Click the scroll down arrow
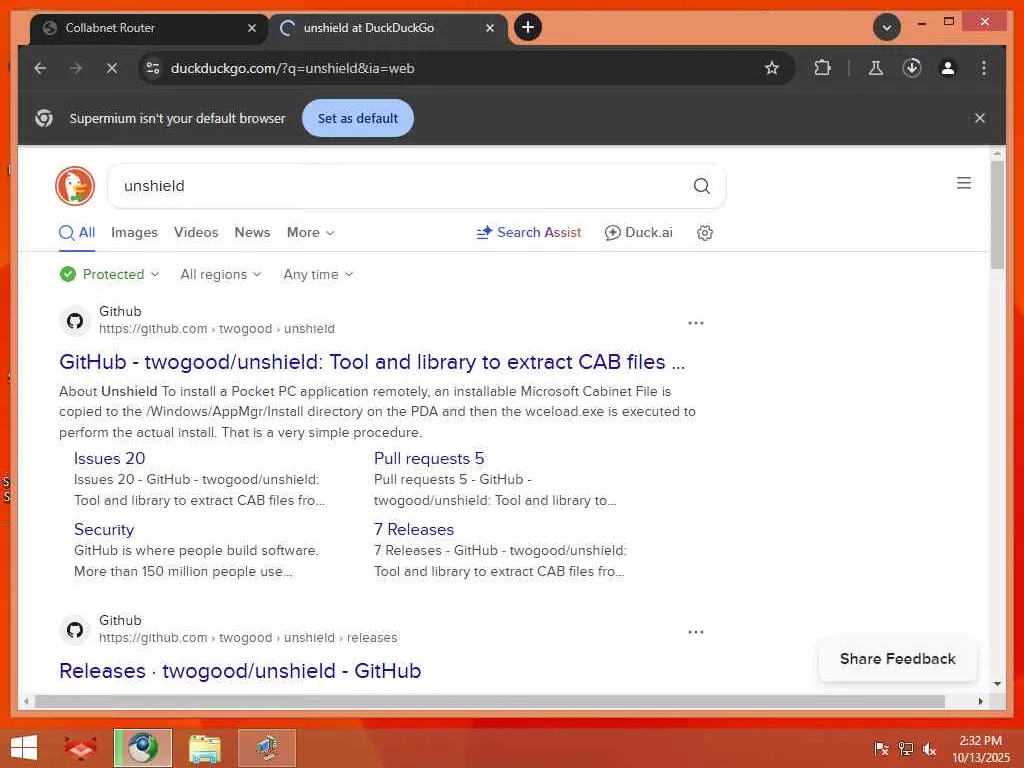This screenshot has width=1024, height=768. click(997, 684)
